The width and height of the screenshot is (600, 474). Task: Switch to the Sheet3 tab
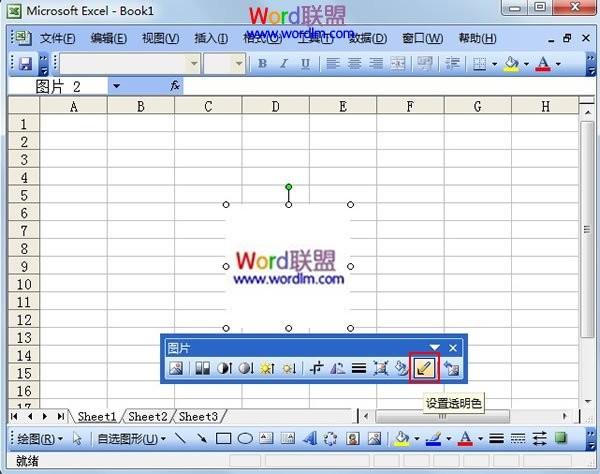[x=198, y=416]
